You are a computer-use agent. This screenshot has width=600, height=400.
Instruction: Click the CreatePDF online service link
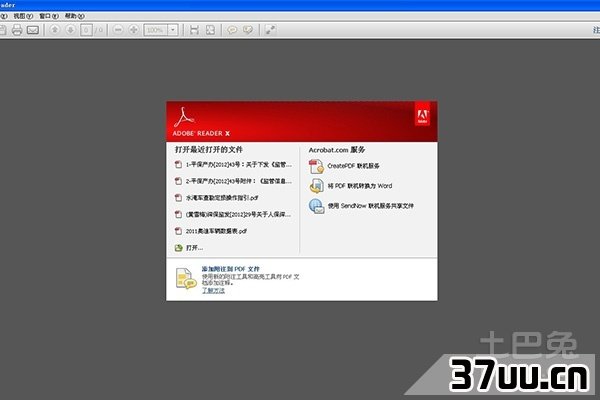(354, 166)
